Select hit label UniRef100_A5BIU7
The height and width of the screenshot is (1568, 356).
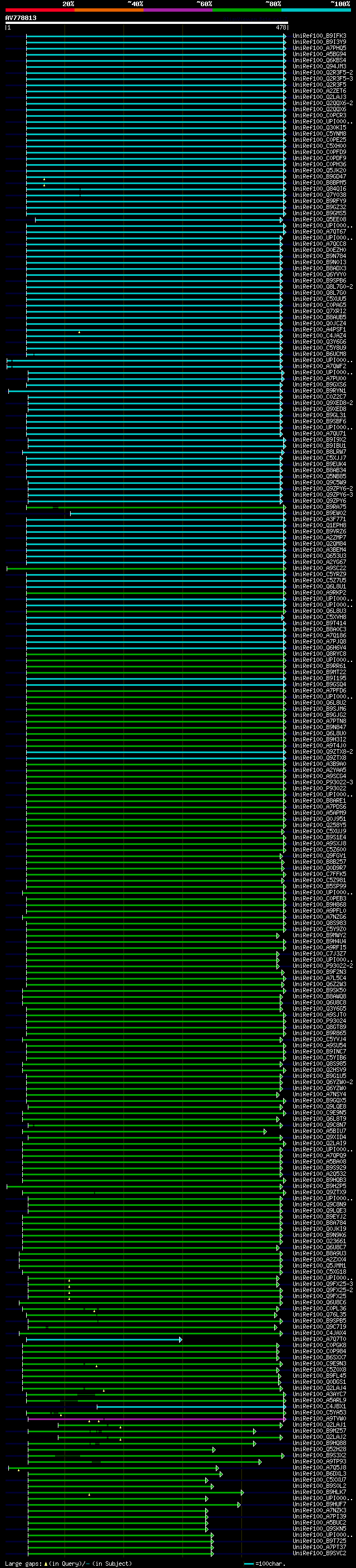coord(319,1131)
